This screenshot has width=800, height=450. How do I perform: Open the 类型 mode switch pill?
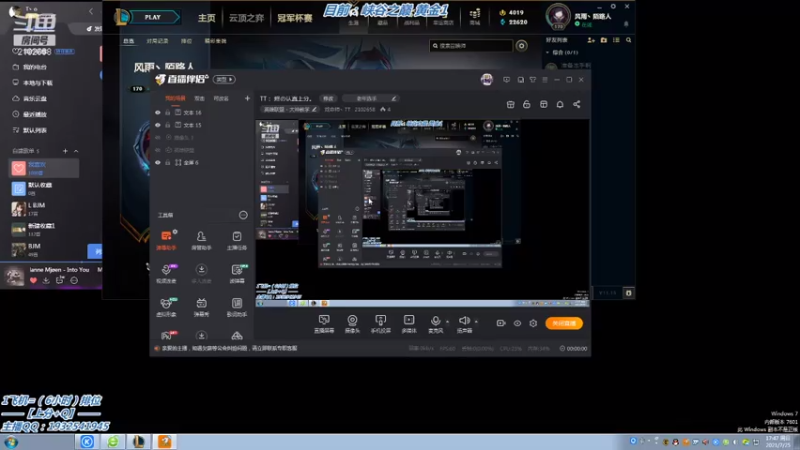click(x=224, y=80)
